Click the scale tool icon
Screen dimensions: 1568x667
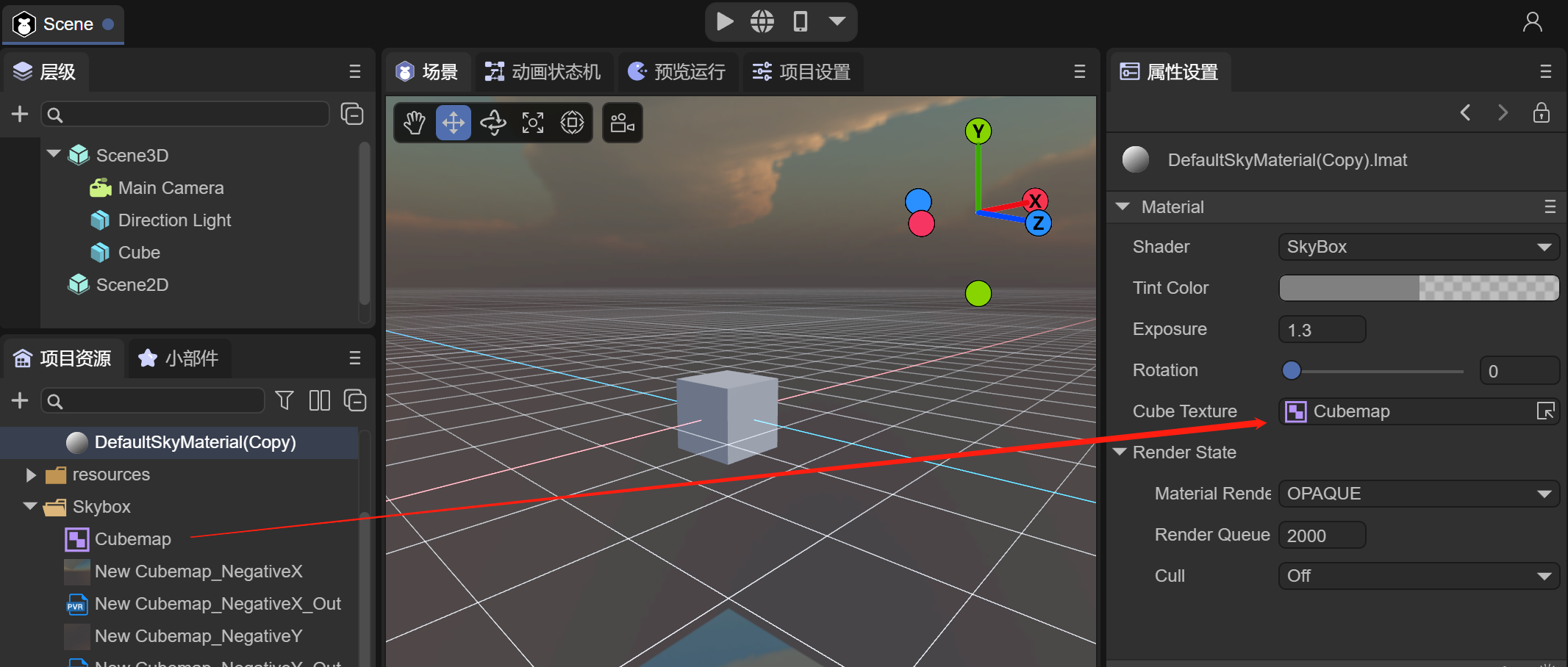click(533, 123)
